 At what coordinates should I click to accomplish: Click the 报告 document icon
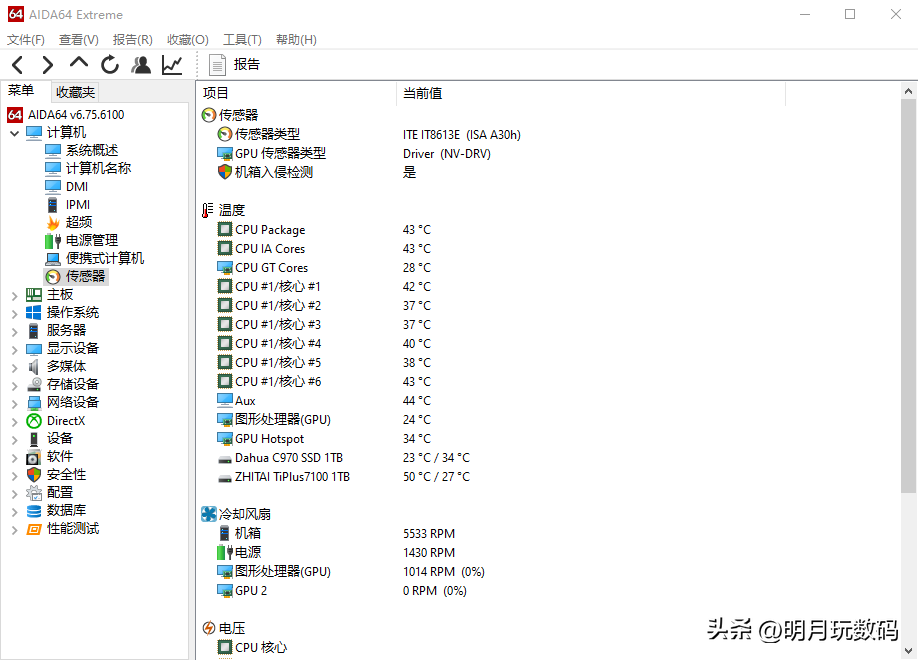(x=217, y=64)
